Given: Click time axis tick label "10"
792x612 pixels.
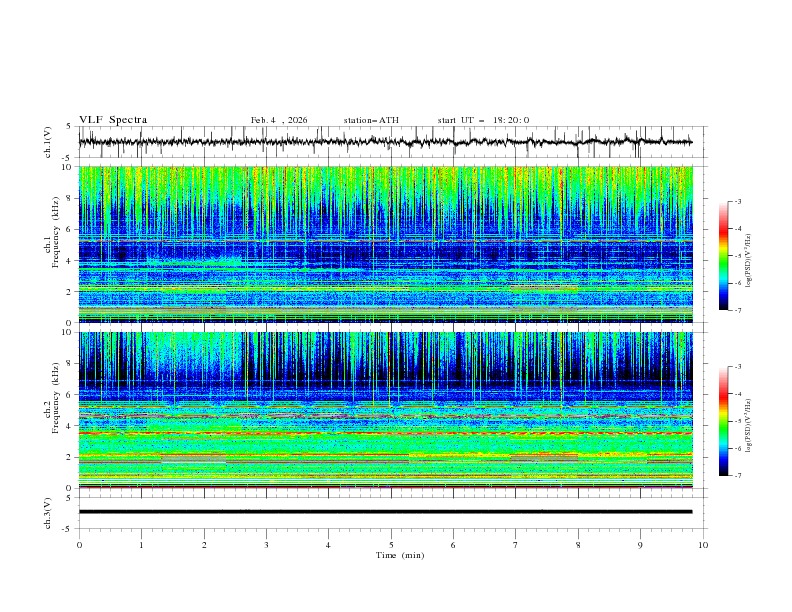Looking at the screenshot, I should [703, 545].
